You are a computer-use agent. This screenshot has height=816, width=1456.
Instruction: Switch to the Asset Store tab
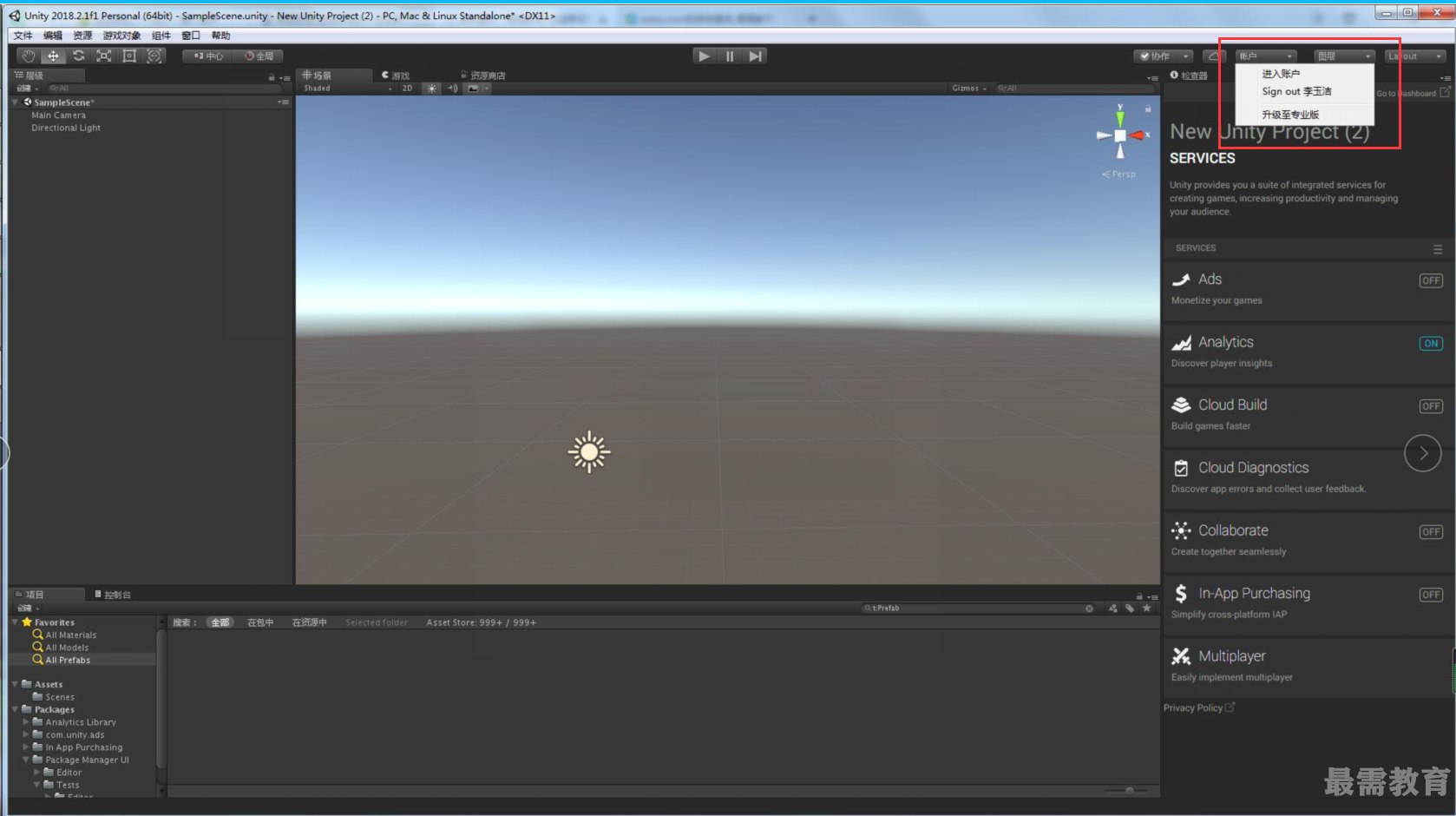click(482, 76)
